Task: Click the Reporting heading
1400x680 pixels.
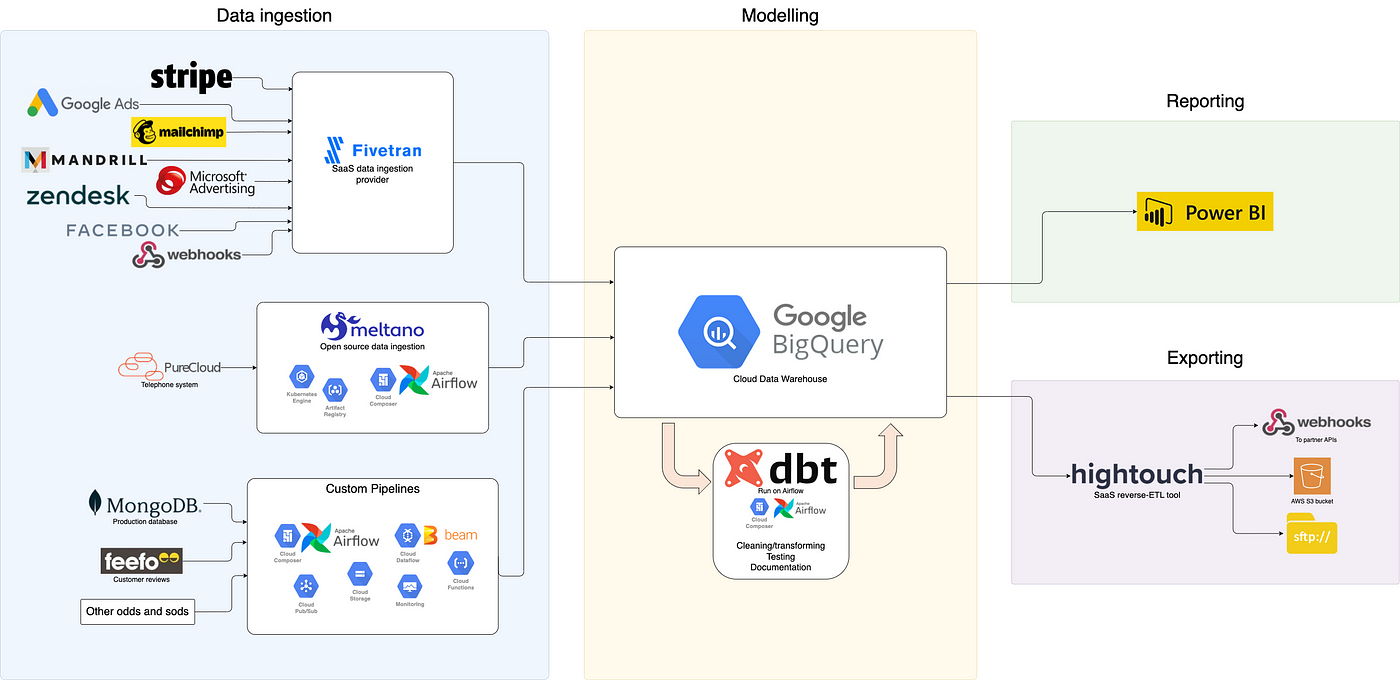Action: 1205,101
